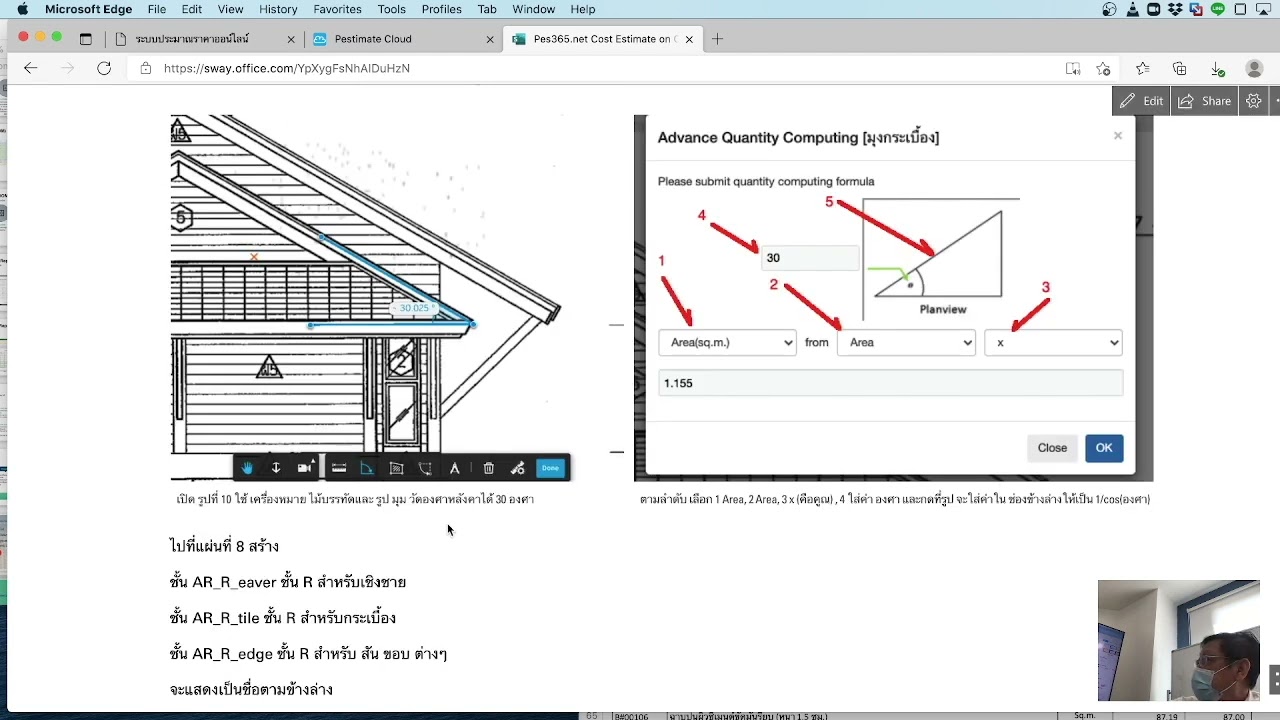This screenshot has width=1280, height=720.
Task: Close the Pestimate Cloud tab
Action: tap(490, 39)
